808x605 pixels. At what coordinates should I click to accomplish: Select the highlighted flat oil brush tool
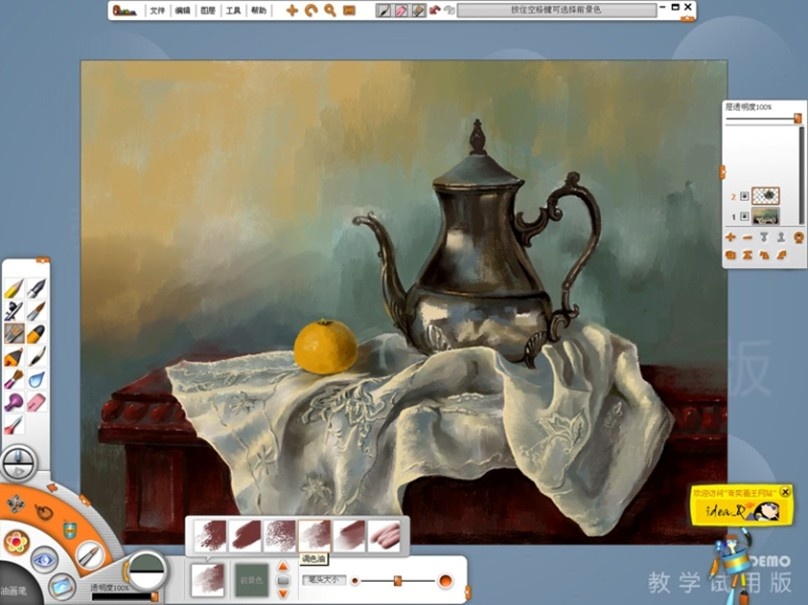(14, 333)
